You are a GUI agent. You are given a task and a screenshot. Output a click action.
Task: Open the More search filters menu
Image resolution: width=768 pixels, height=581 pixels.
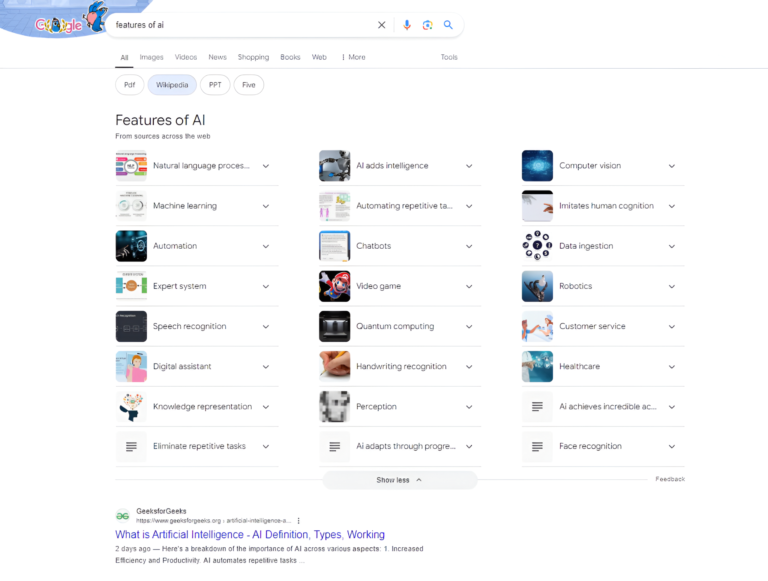tap(354, 57)
